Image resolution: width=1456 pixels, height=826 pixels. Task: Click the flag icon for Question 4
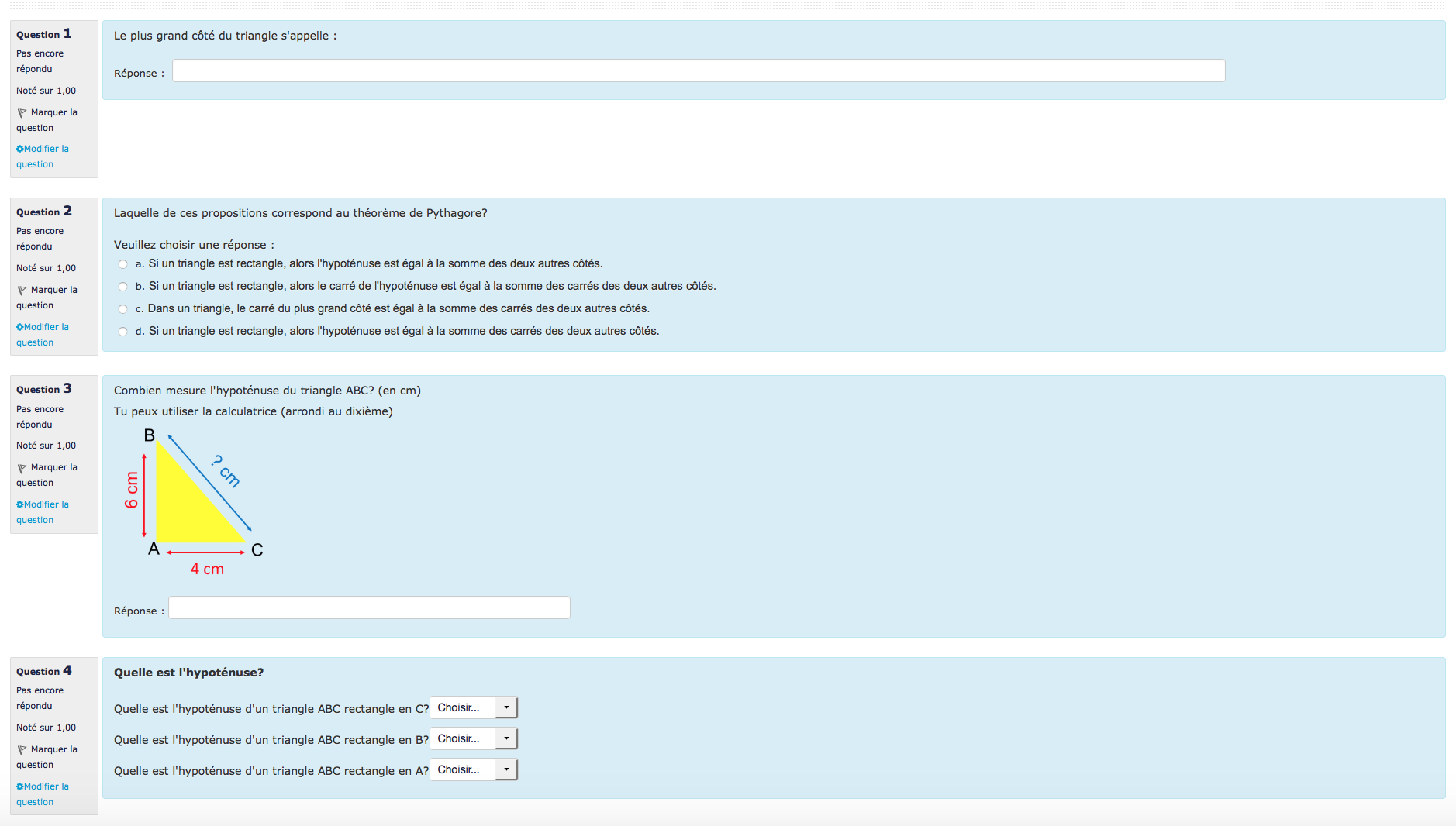[22, 750]
